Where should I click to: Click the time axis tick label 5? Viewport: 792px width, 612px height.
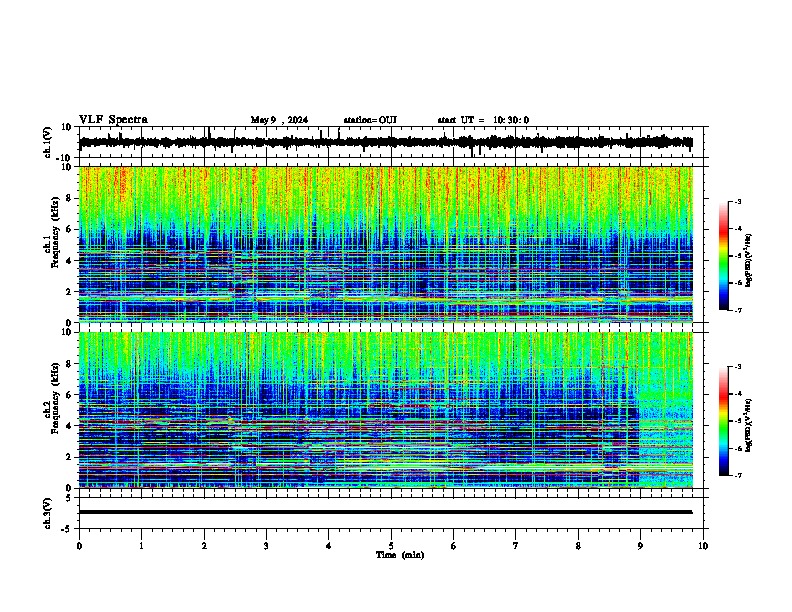[391, 546]
